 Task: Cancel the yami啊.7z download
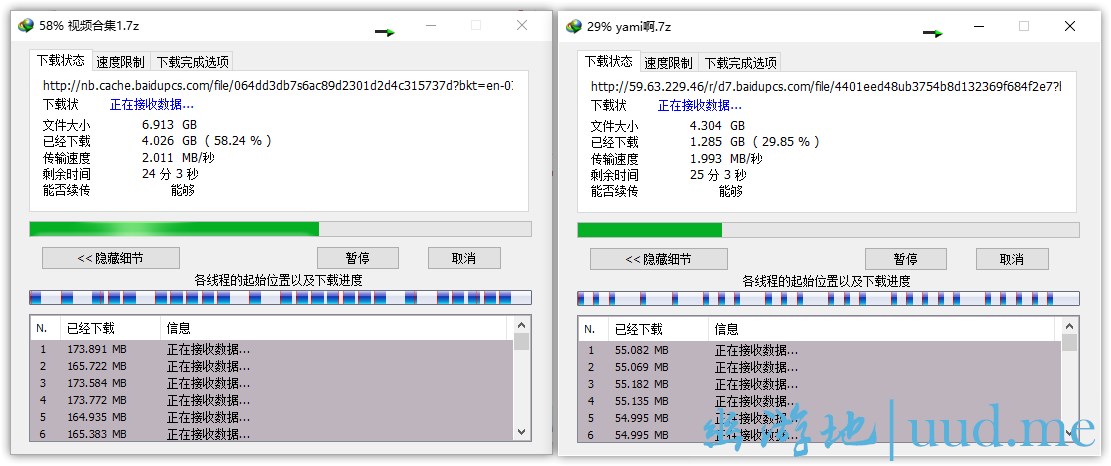point(1011,259)
